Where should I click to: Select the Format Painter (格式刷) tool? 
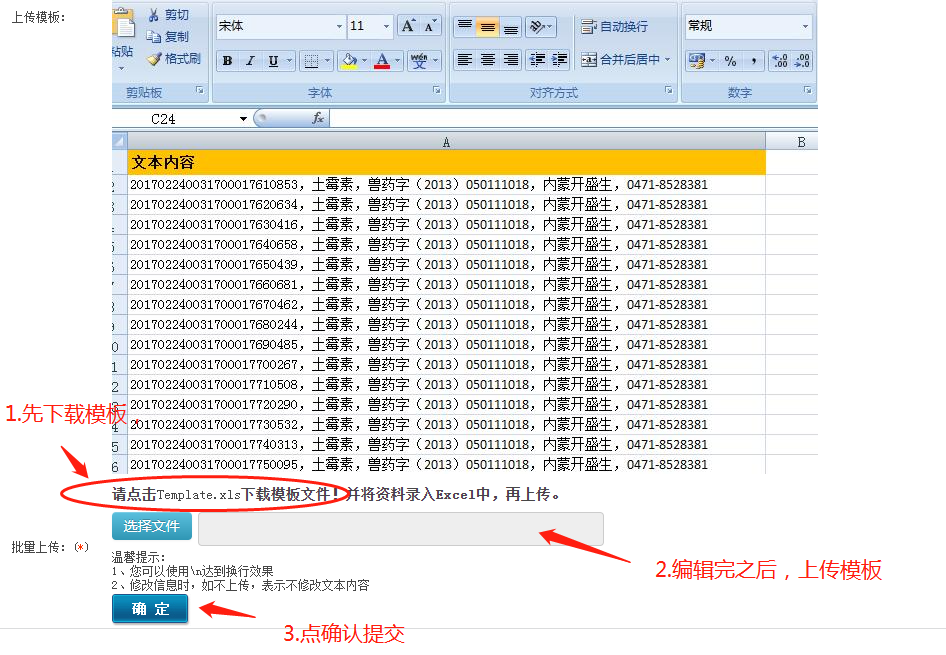153,59
